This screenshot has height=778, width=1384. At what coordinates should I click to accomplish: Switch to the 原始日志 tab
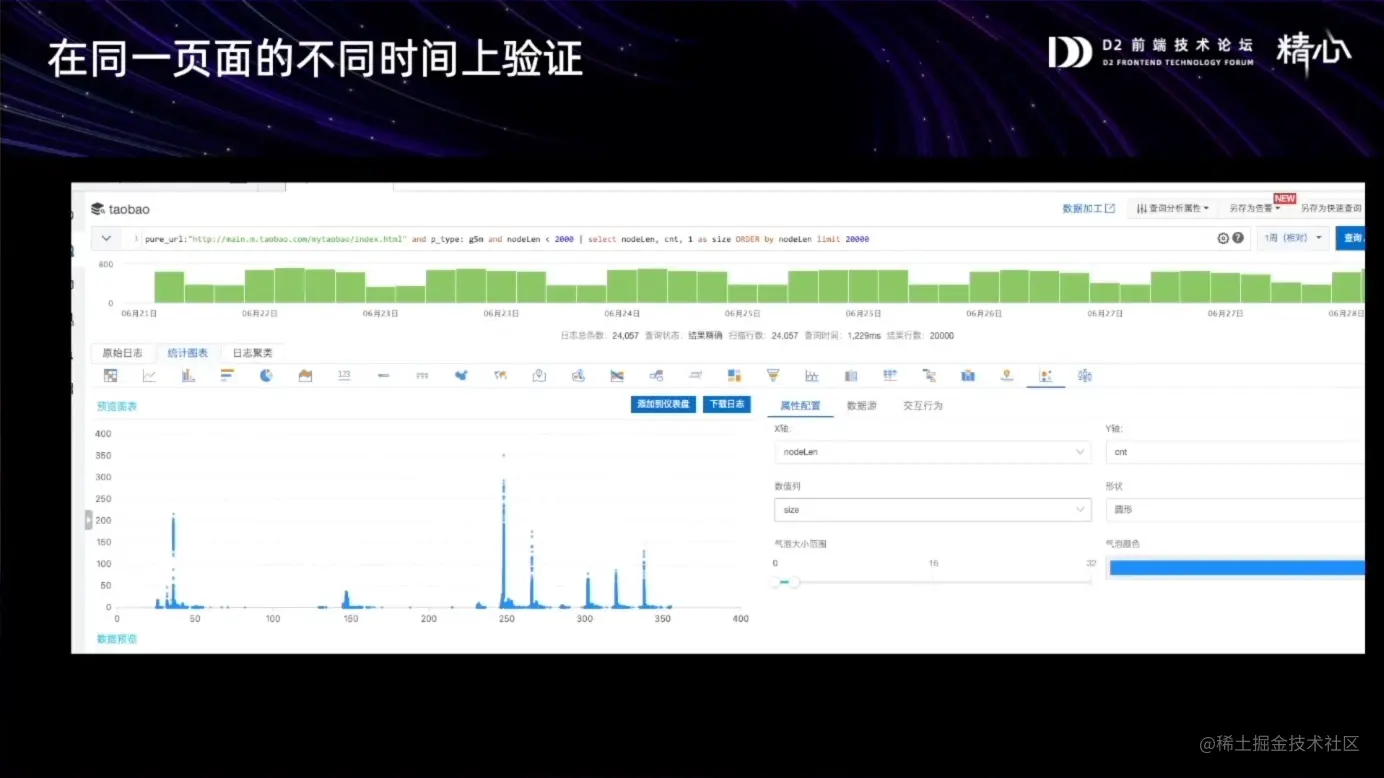pos(122,353)
